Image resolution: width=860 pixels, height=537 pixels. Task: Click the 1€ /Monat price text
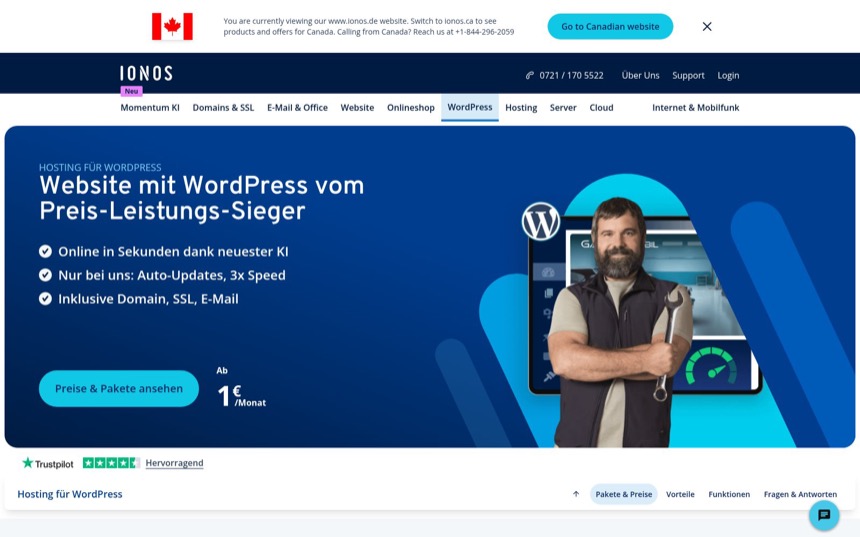pyautogui.click(x=241, y=395)
